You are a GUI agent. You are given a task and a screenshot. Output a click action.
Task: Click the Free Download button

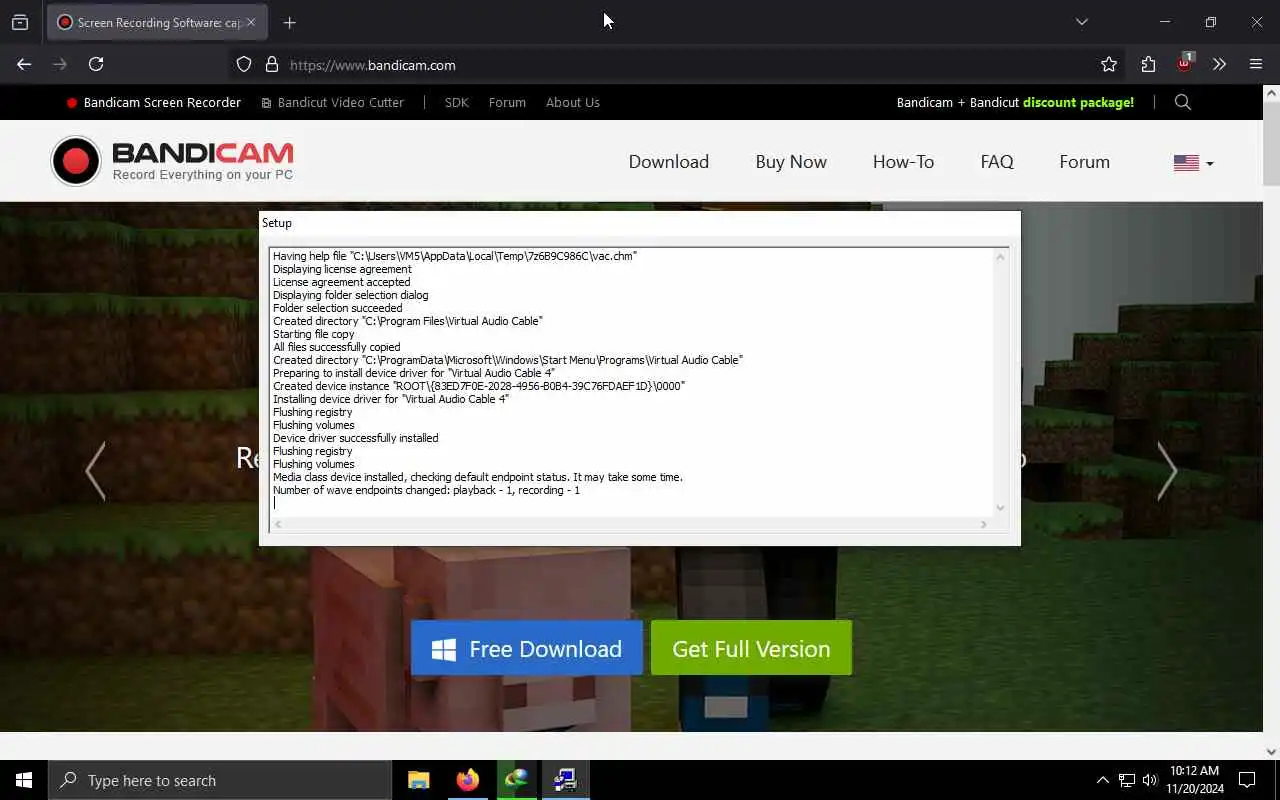pos(527,648)
